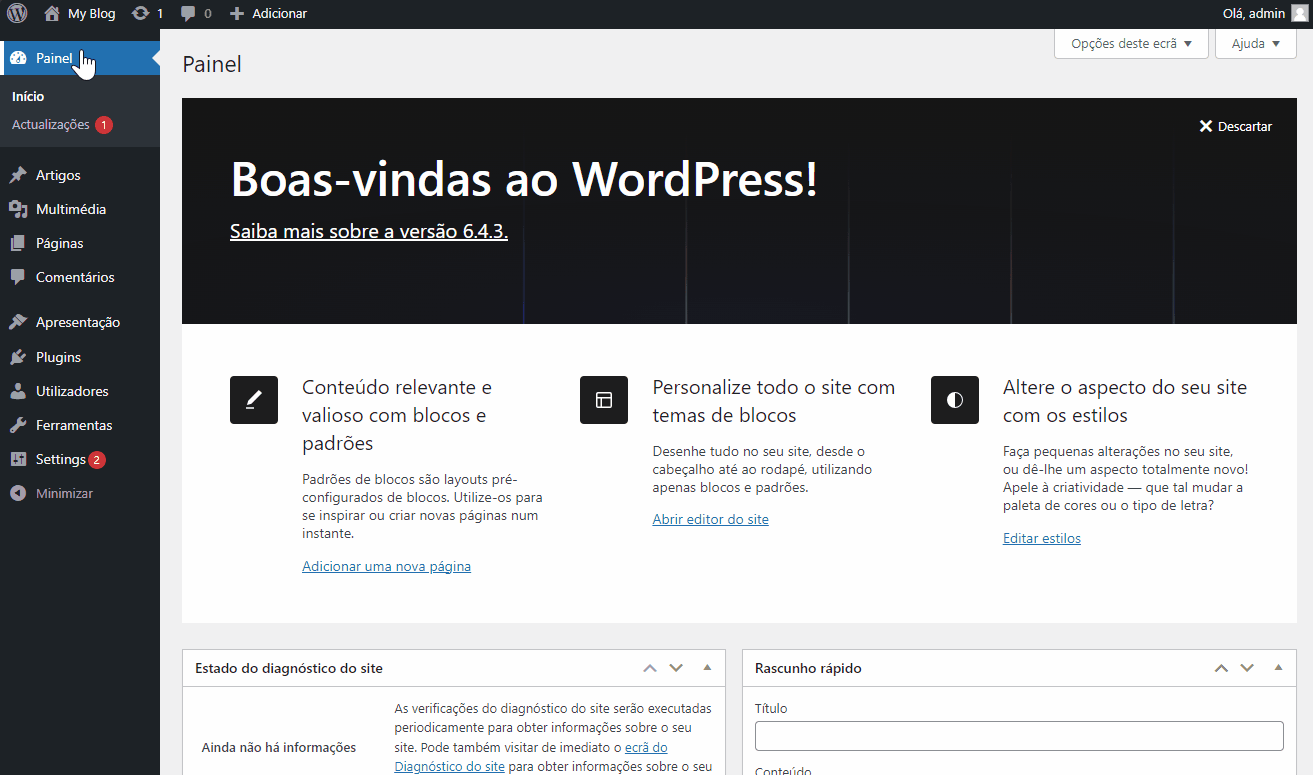
Task: Open the Apresentação menu
Action: [78, 322]
